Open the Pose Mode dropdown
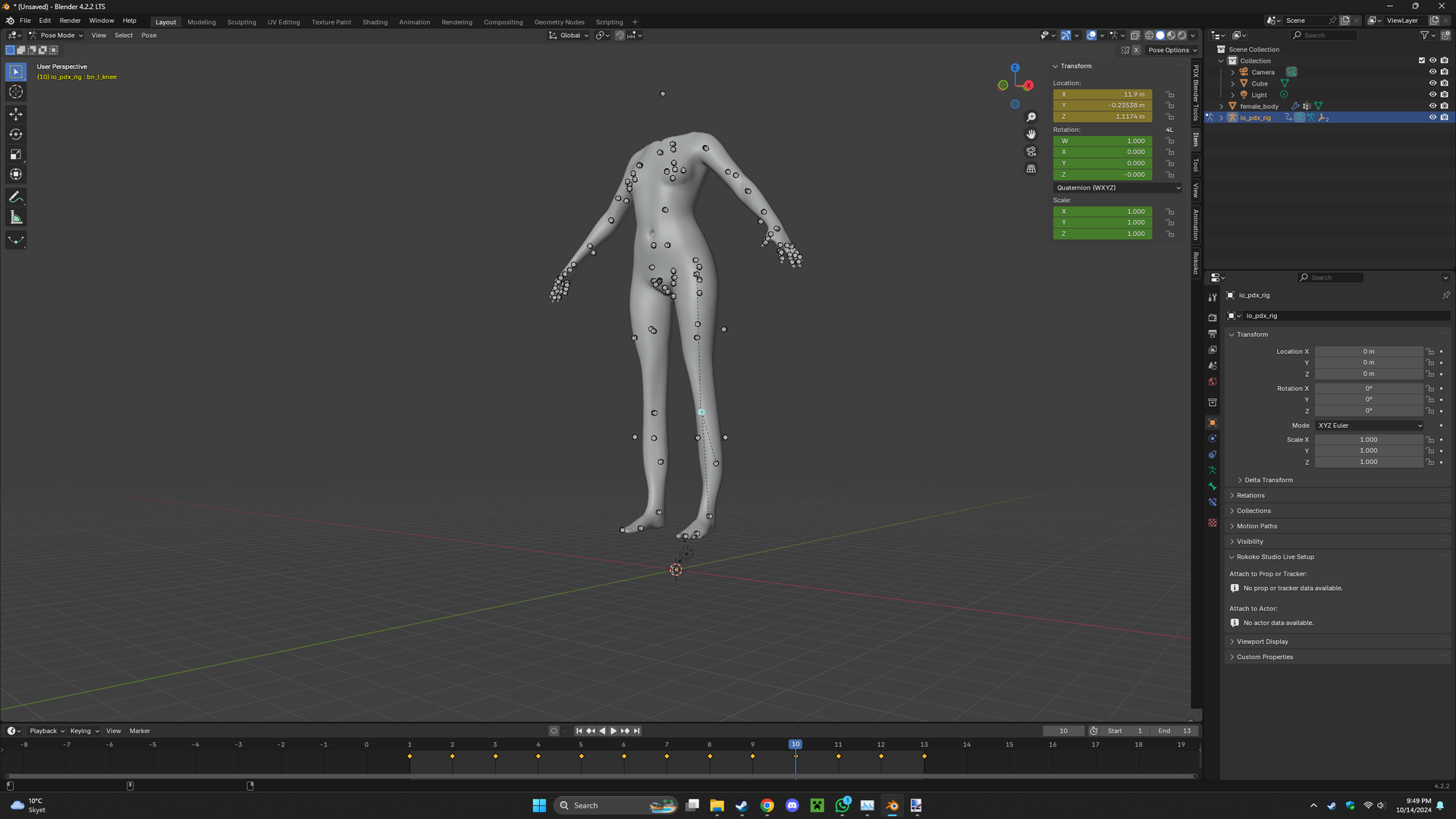Viewport: 1456px width, 819px height. click(57, 36)
